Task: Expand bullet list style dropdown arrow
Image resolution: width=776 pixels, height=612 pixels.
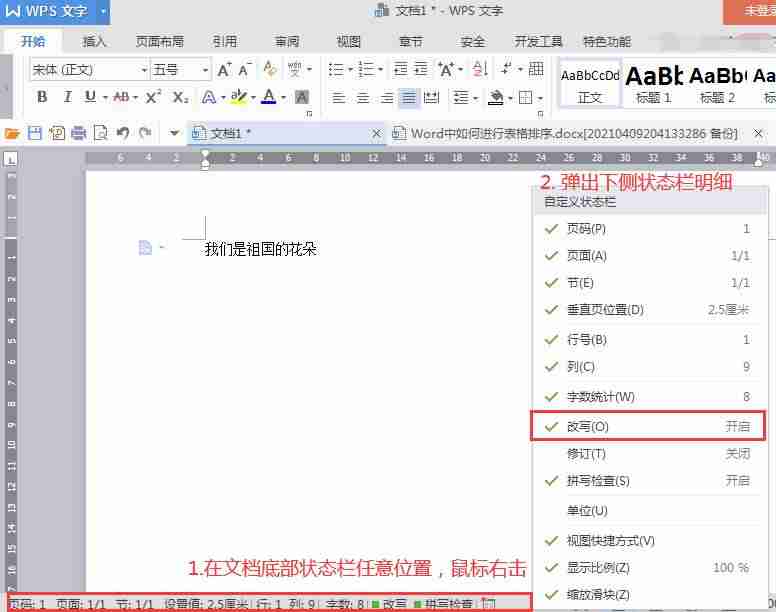Action: [x=349, y=70]
